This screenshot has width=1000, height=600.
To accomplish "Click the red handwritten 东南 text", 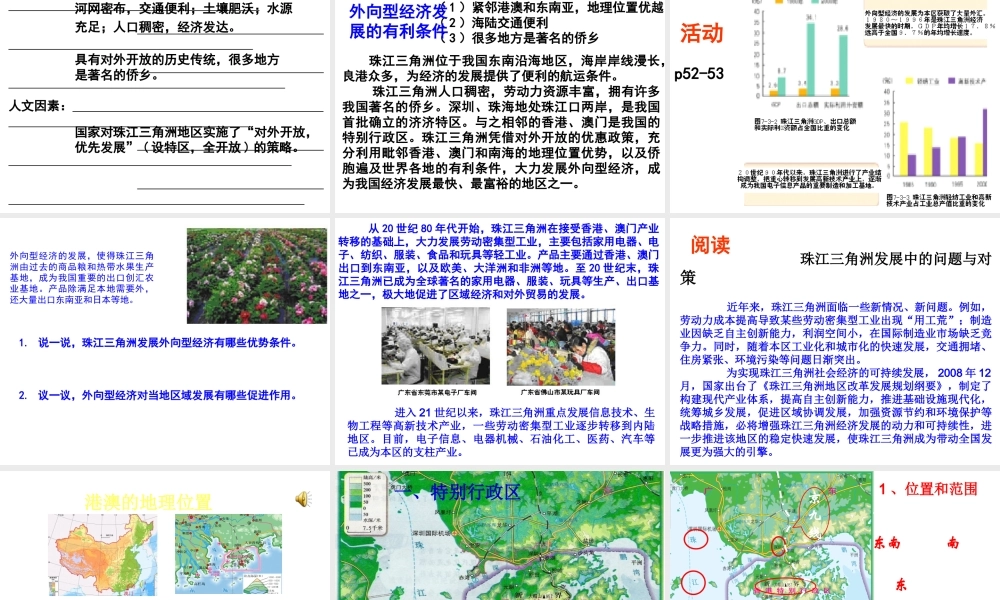I will 887,543.
